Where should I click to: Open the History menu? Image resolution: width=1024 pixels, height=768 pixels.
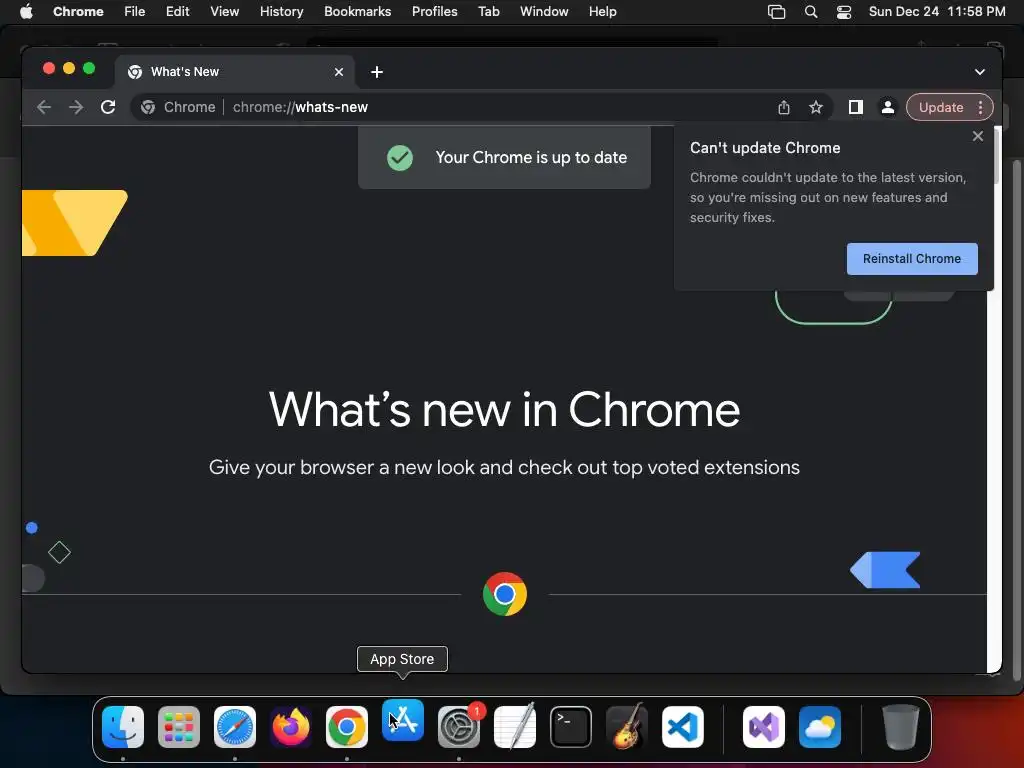(281, 11)
